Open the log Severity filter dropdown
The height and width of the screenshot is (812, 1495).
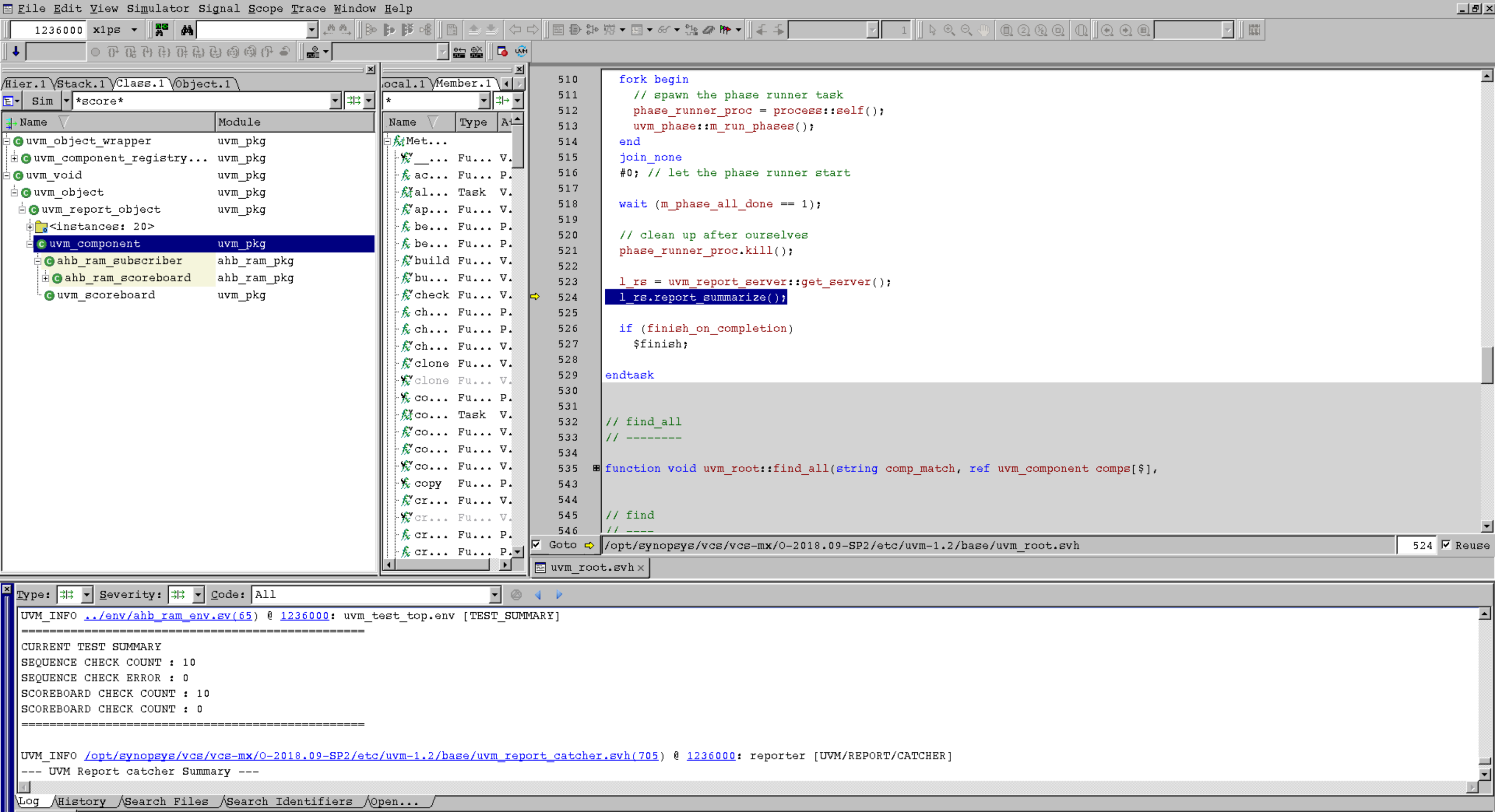198,595
